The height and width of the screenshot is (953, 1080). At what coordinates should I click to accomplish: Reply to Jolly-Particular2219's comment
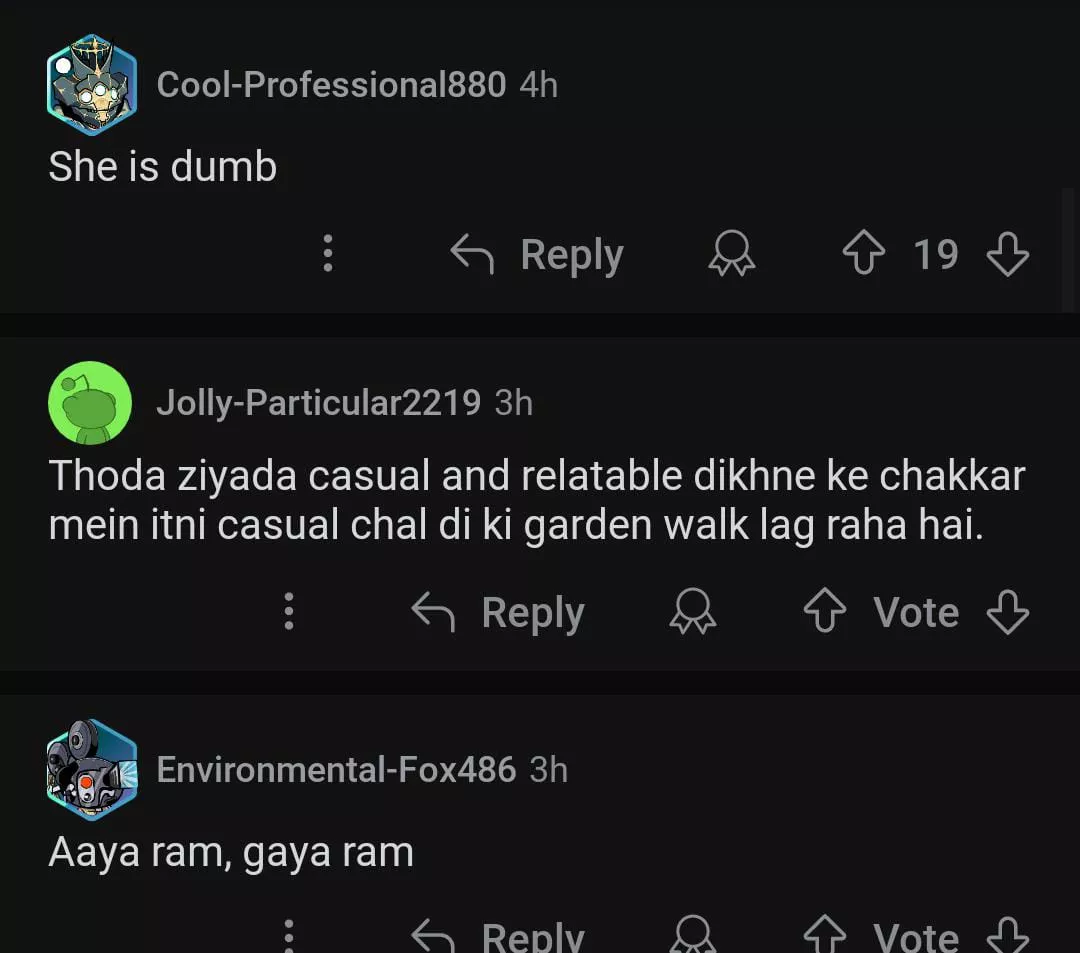click(498, 612)
